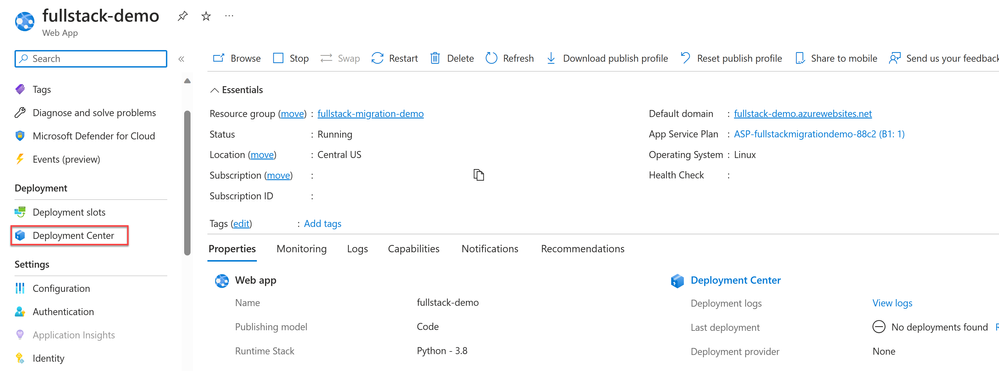Click View logs link
The height and width of the screenshot is (371, 999).
892,303
